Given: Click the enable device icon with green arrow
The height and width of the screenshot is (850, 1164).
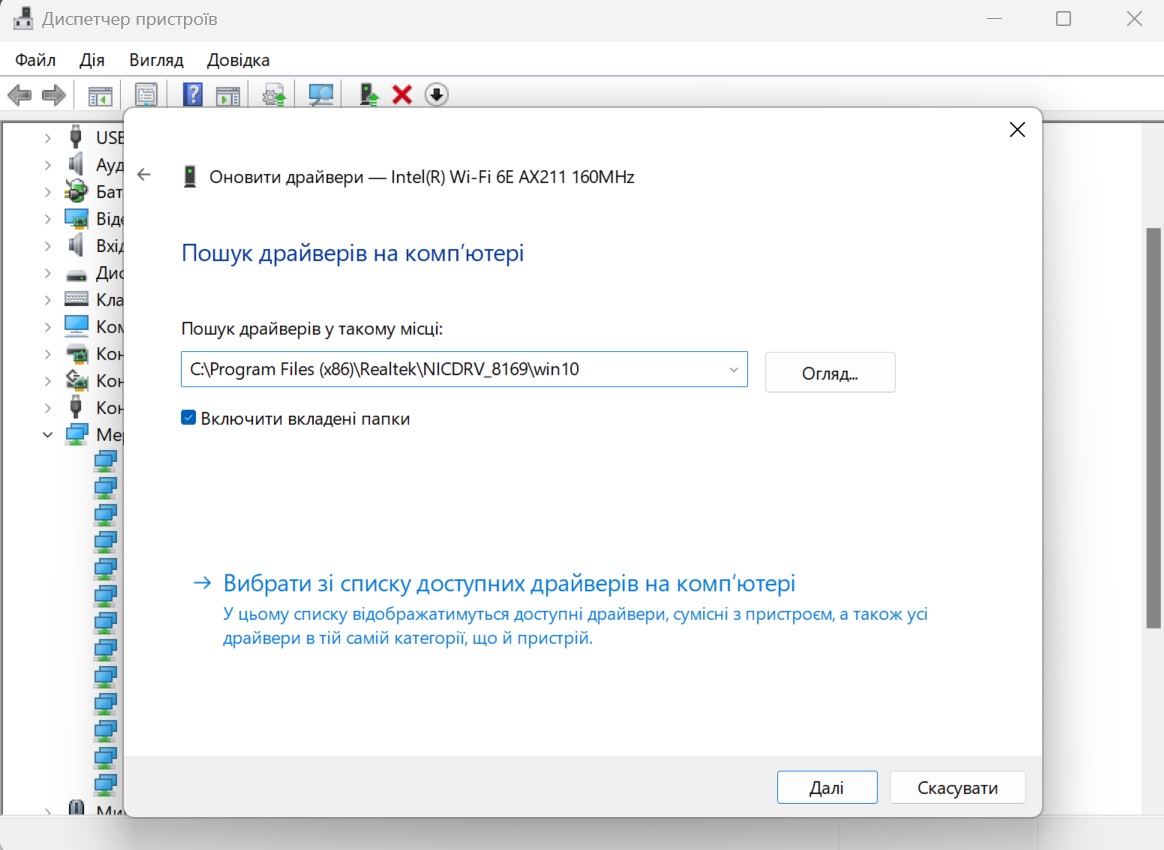Looking at the screenshot, I should [x=369, y=95].
